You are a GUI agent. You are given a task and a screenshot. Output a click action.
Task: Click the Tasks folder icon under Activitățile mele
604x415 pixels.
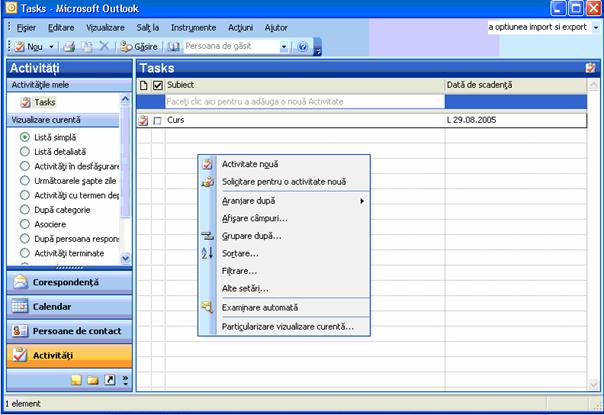pos(26,102)
